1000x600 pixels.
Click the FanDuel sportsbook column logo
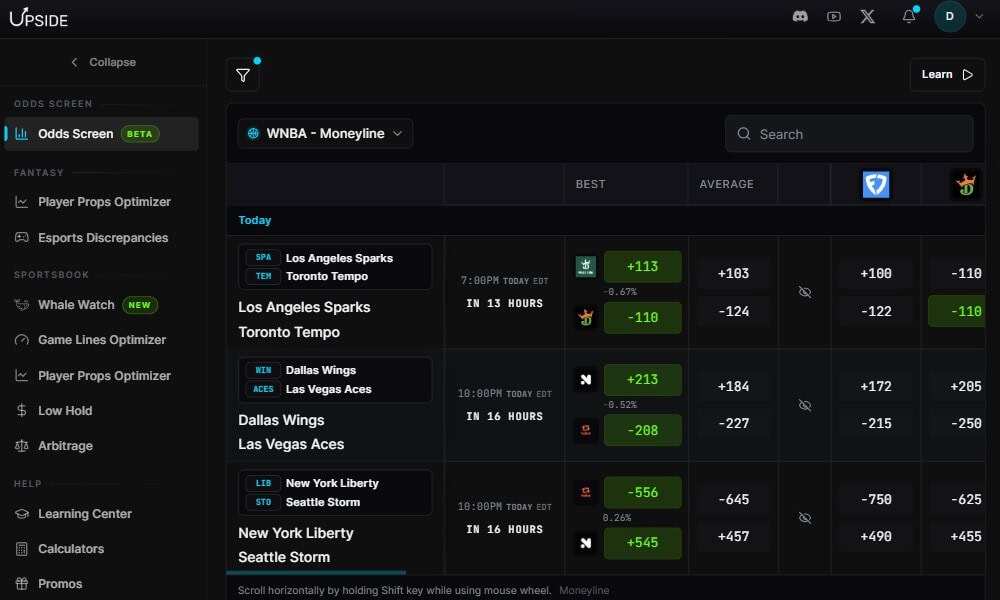point(876,184)
